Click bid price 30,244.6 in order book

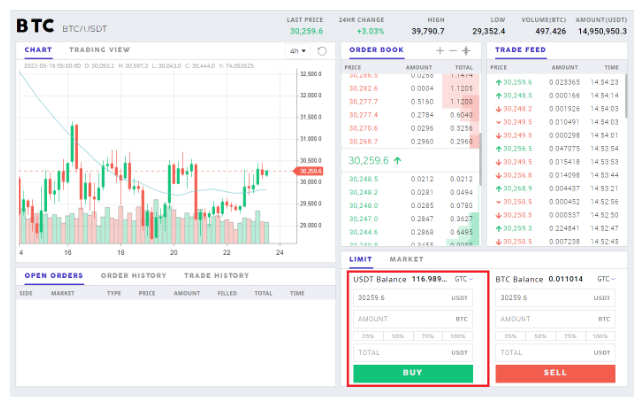point(363,232)
